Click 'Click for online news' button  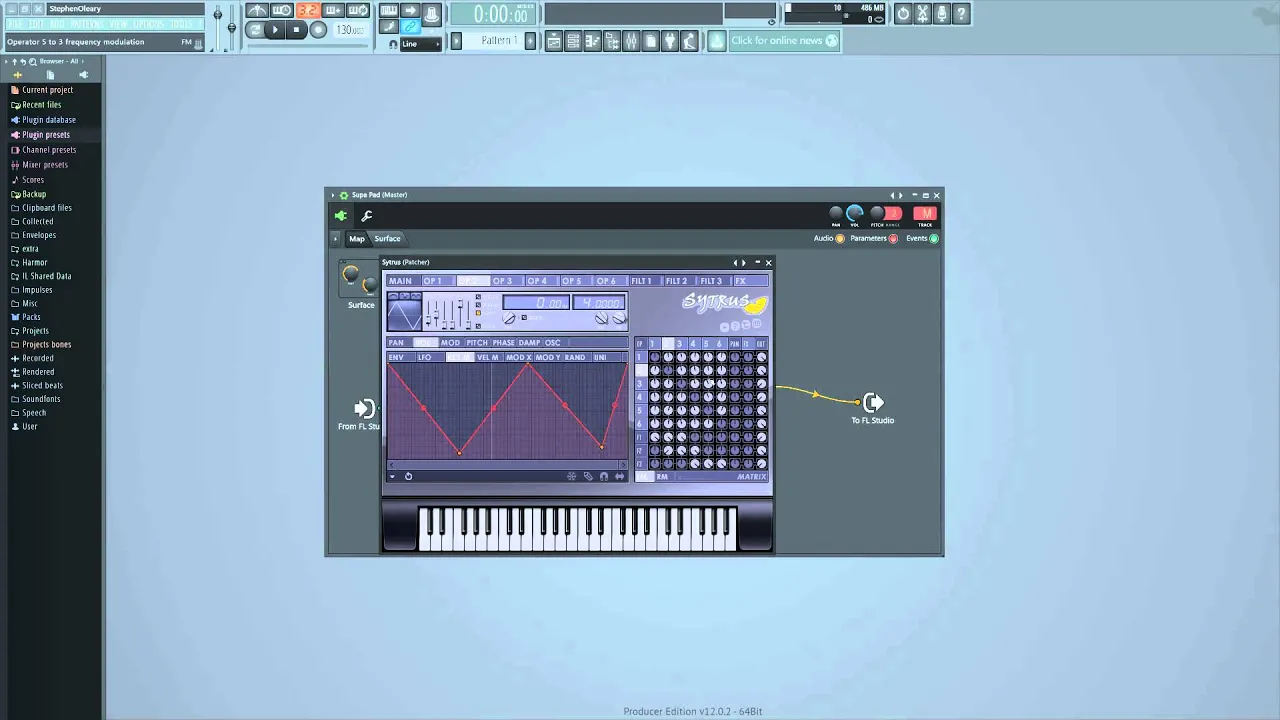(x=784, y=41)
